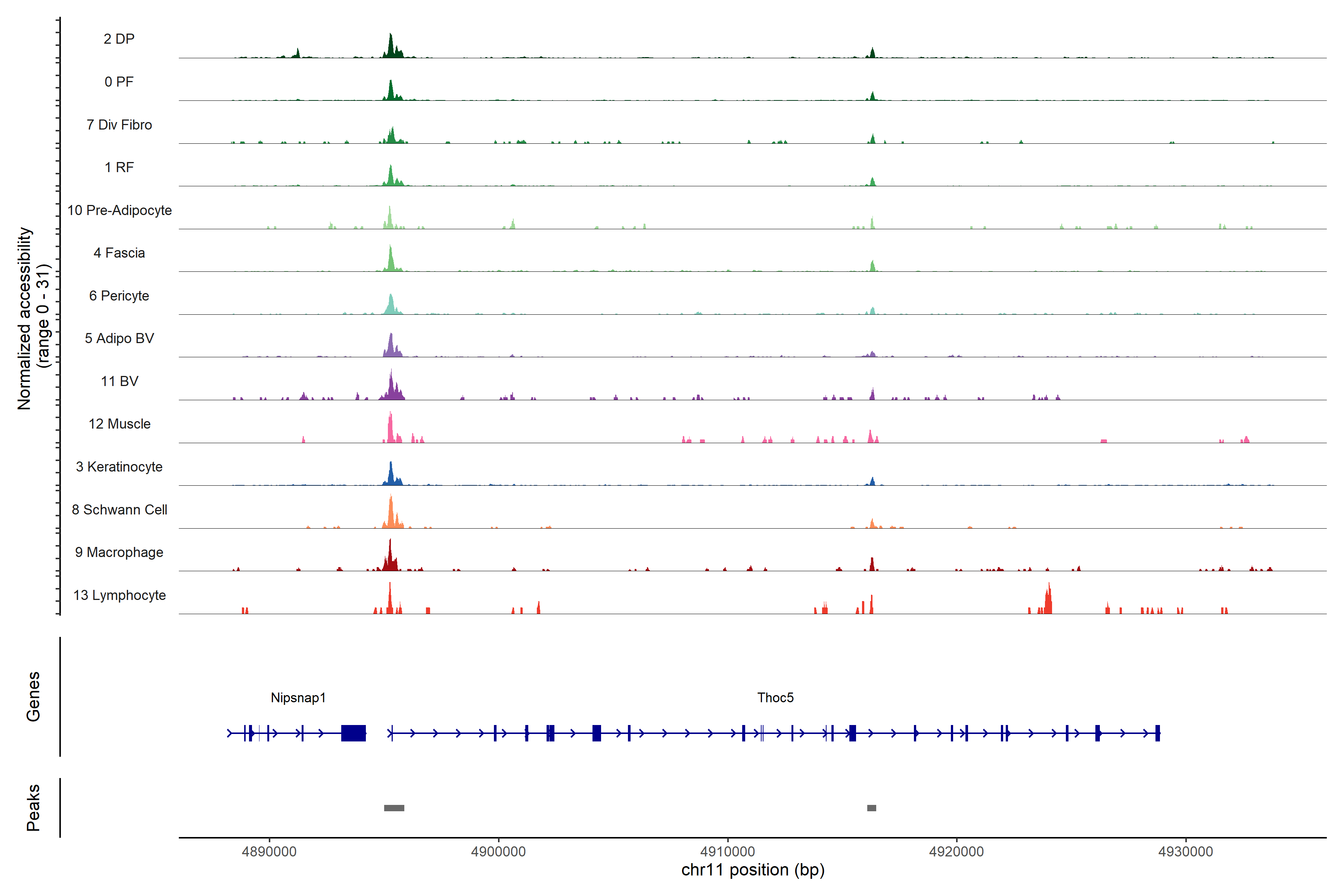
Task: Click the 8 Schwann Cell label
Action: click(x=119, y=509)
